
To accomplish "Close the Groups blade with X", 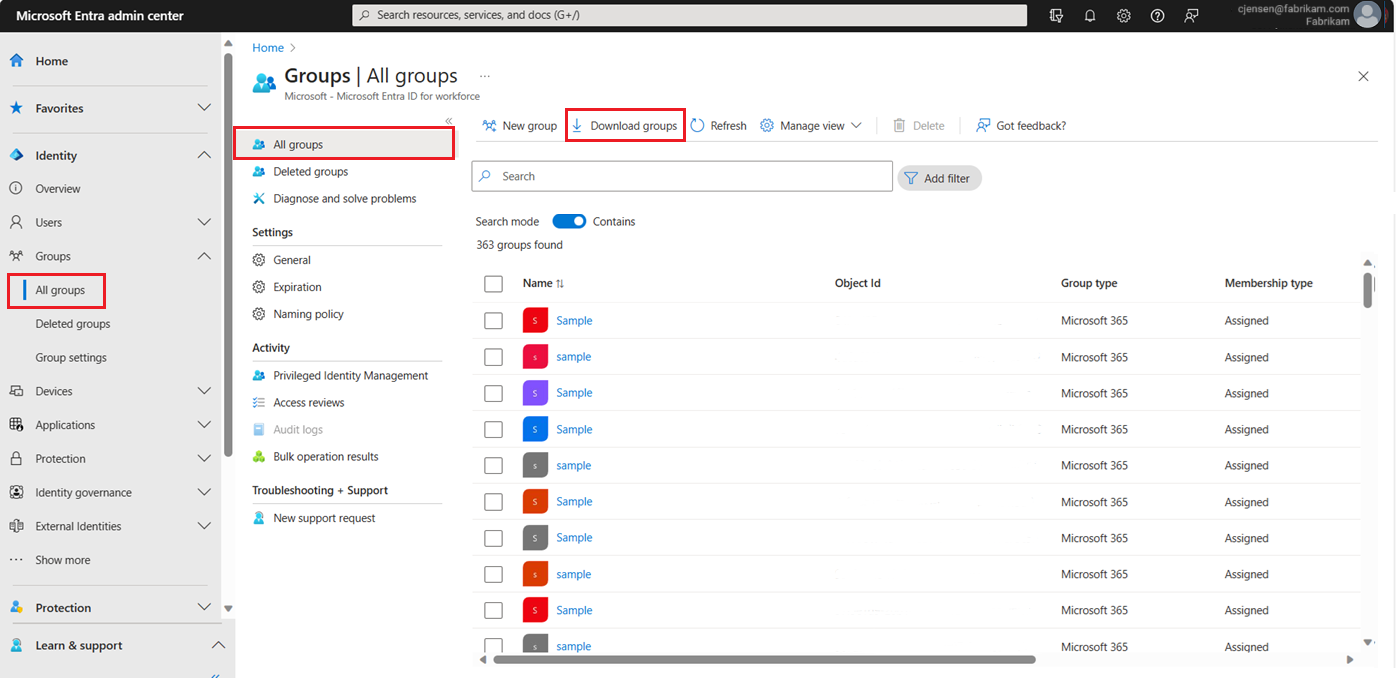I will pyautogui.click(x=1363, y=76).
